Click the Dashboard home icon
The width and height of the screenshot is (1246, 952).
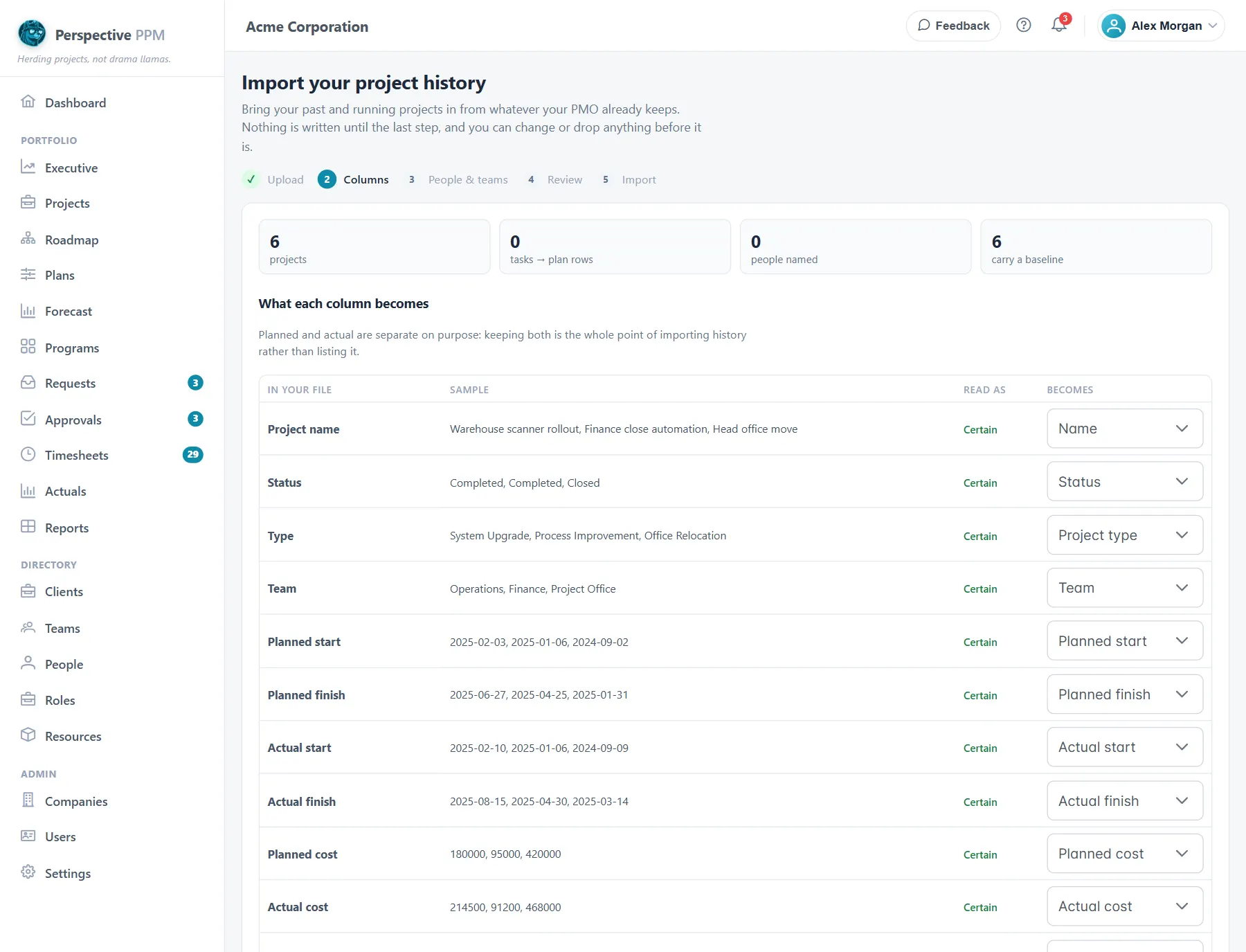28,102
